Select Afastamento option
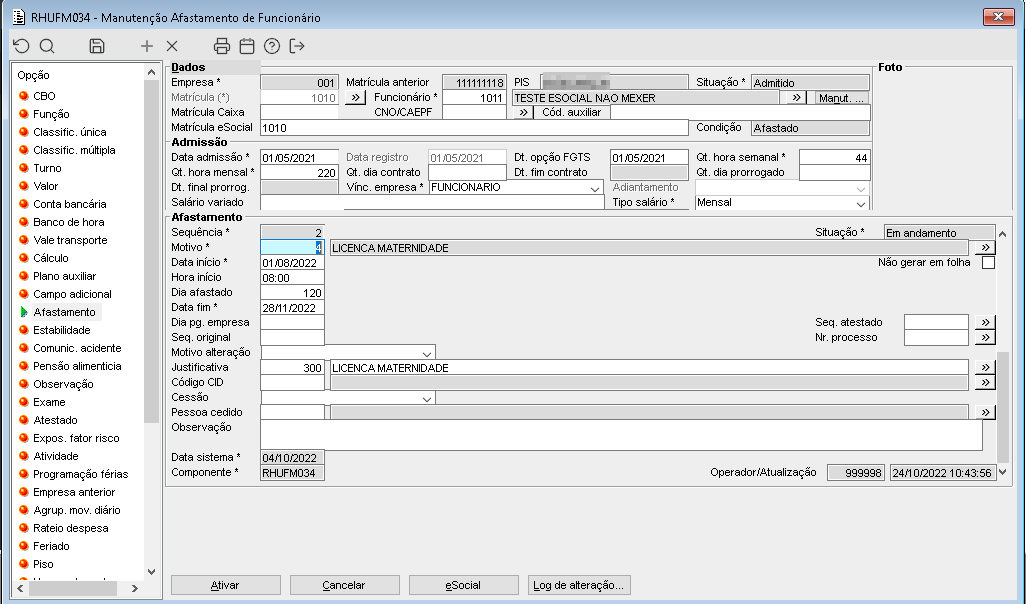 pos(64,312)
